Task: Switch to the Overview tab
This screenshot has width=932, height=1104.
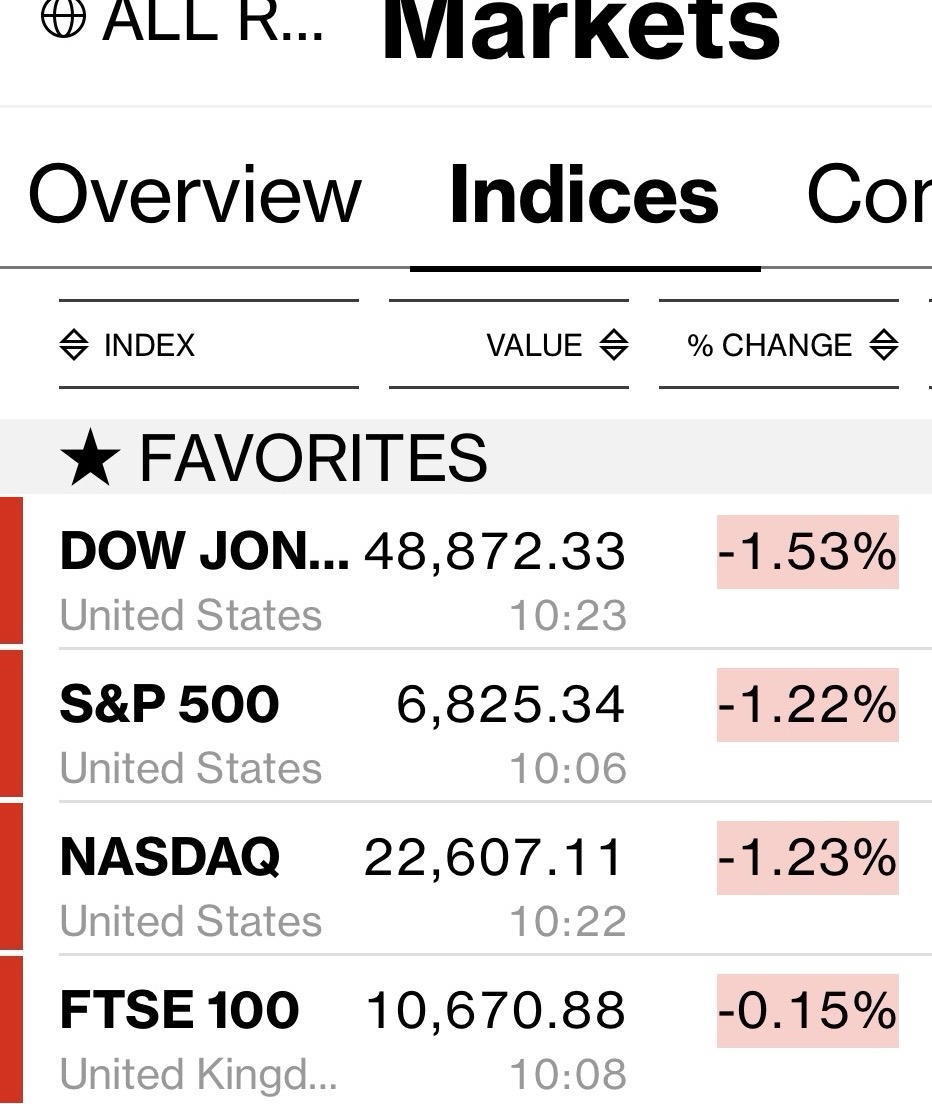Action: tap(194, 194)
